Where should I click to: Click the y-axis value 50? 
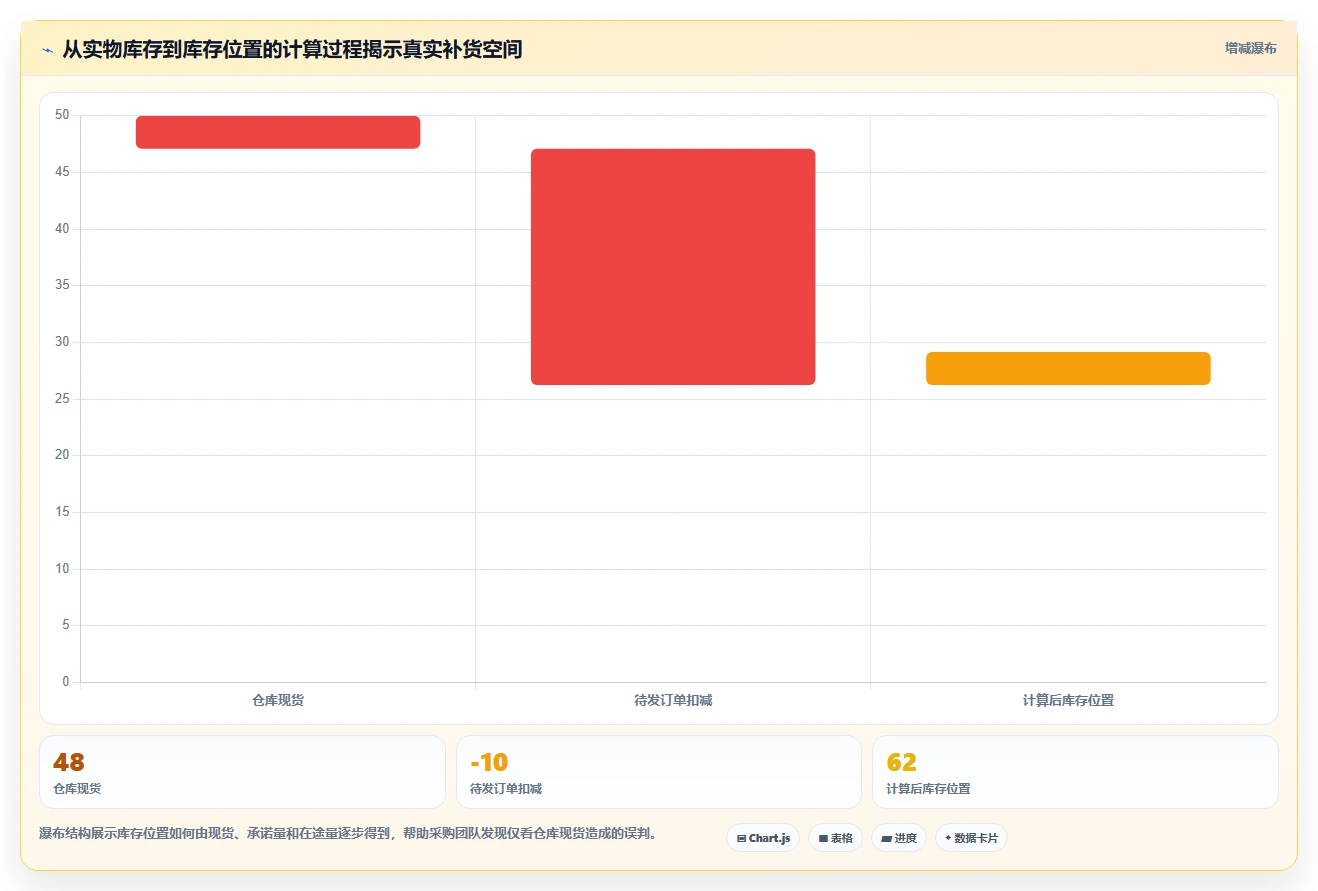pos(62,115)
